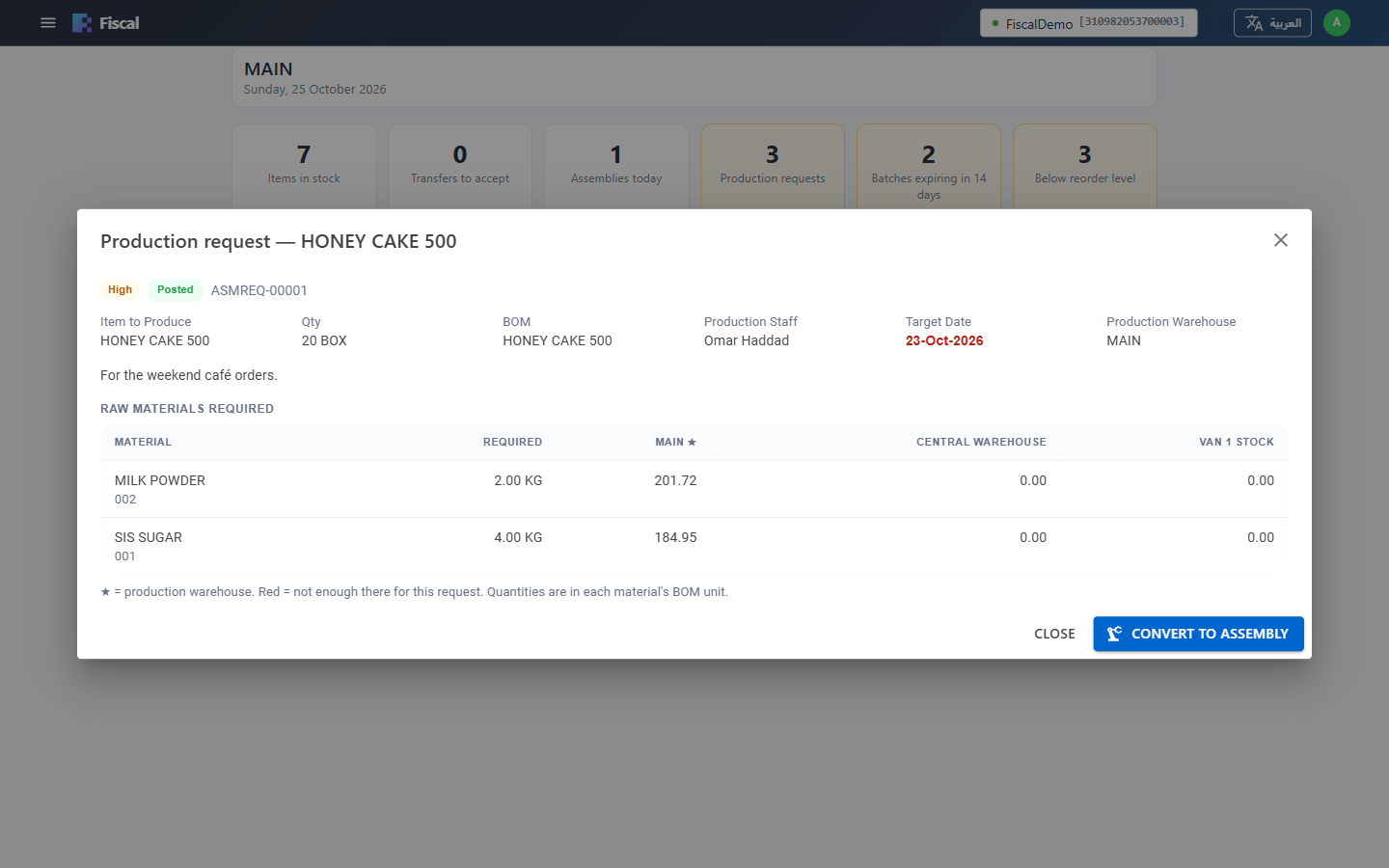Click the Required column header

pos(512,442)
